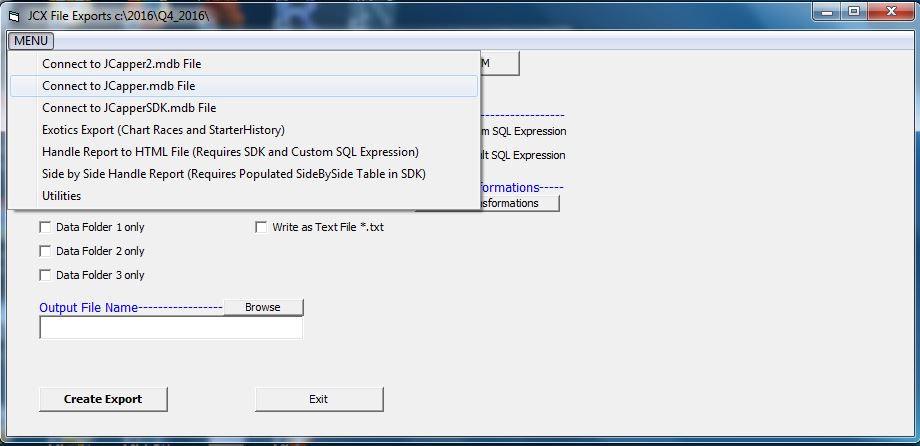Image resolution: width=920 pixels, height=446 pixels.
Task: Choose Connect to JCapper.mdb File
Action: (244, 86)
